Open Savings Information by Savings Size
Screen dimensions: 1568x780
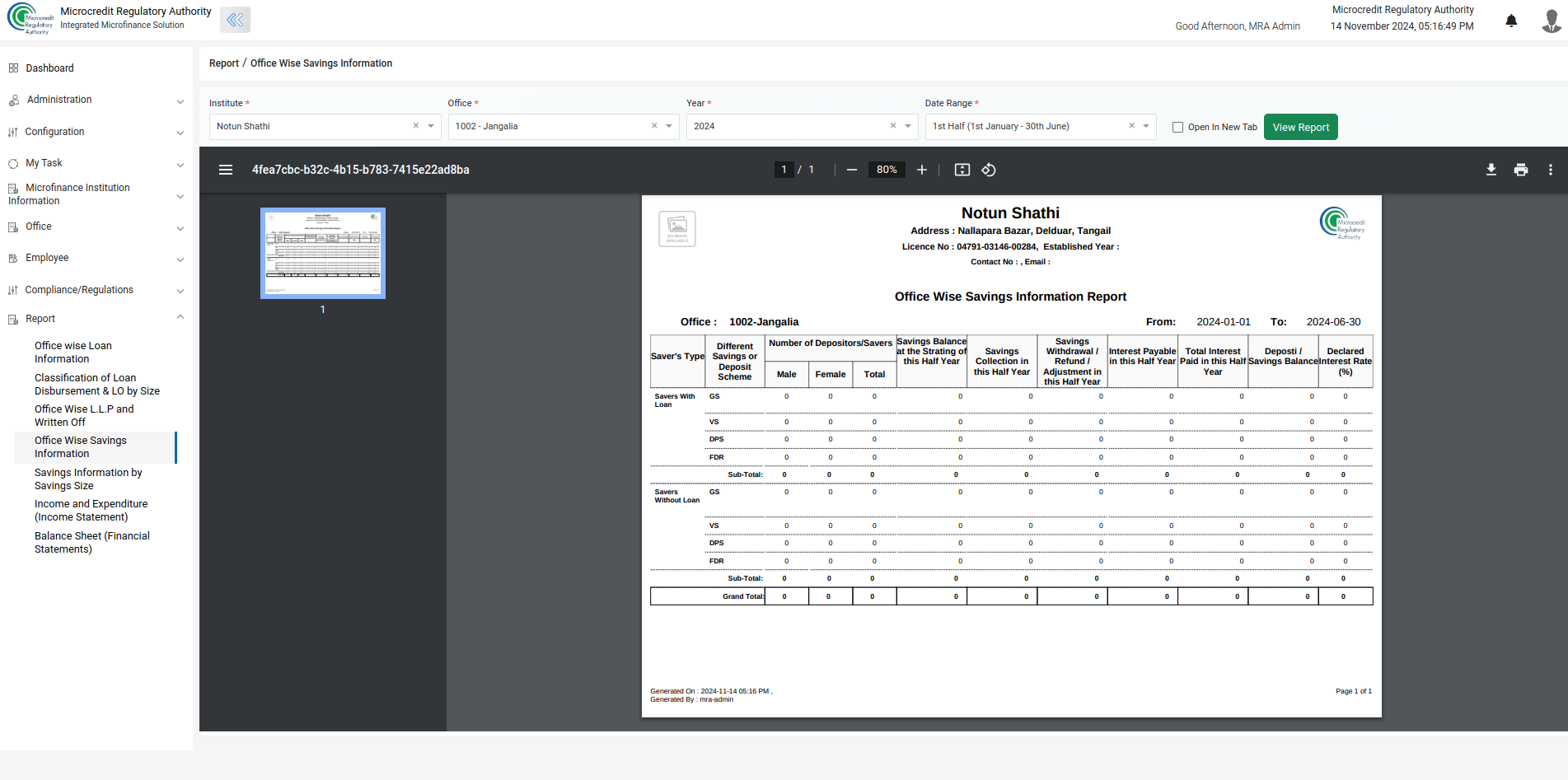[x=88, y=479]
